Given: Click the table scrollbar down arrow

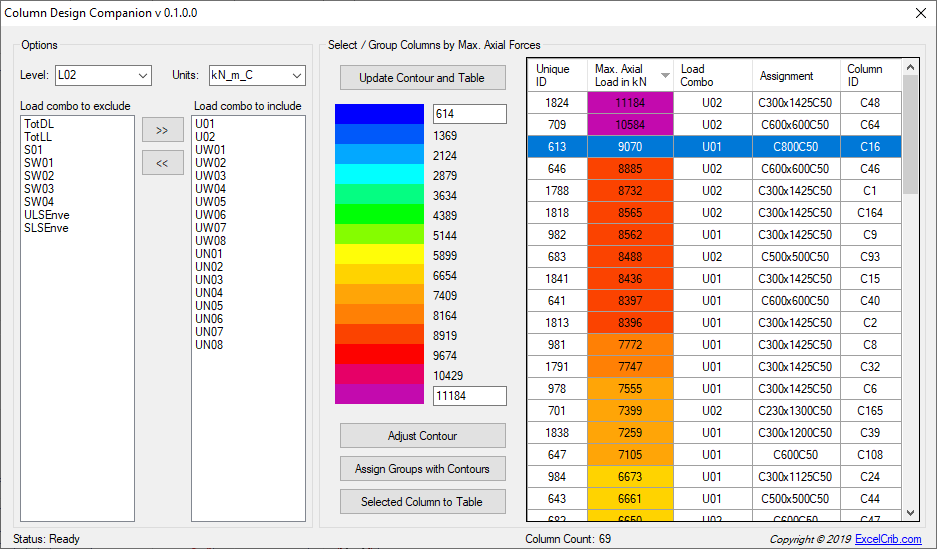Looking at the screenshot, I should coord(910,512).
